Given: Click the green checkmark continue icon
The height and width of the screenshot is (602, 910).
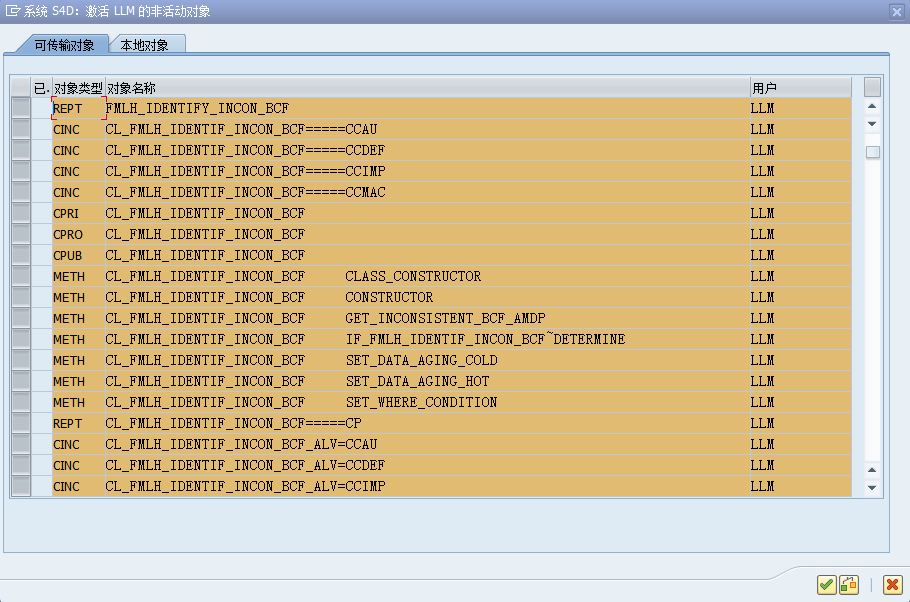Looking at the screenshot, I should click(x=826, y=585).
